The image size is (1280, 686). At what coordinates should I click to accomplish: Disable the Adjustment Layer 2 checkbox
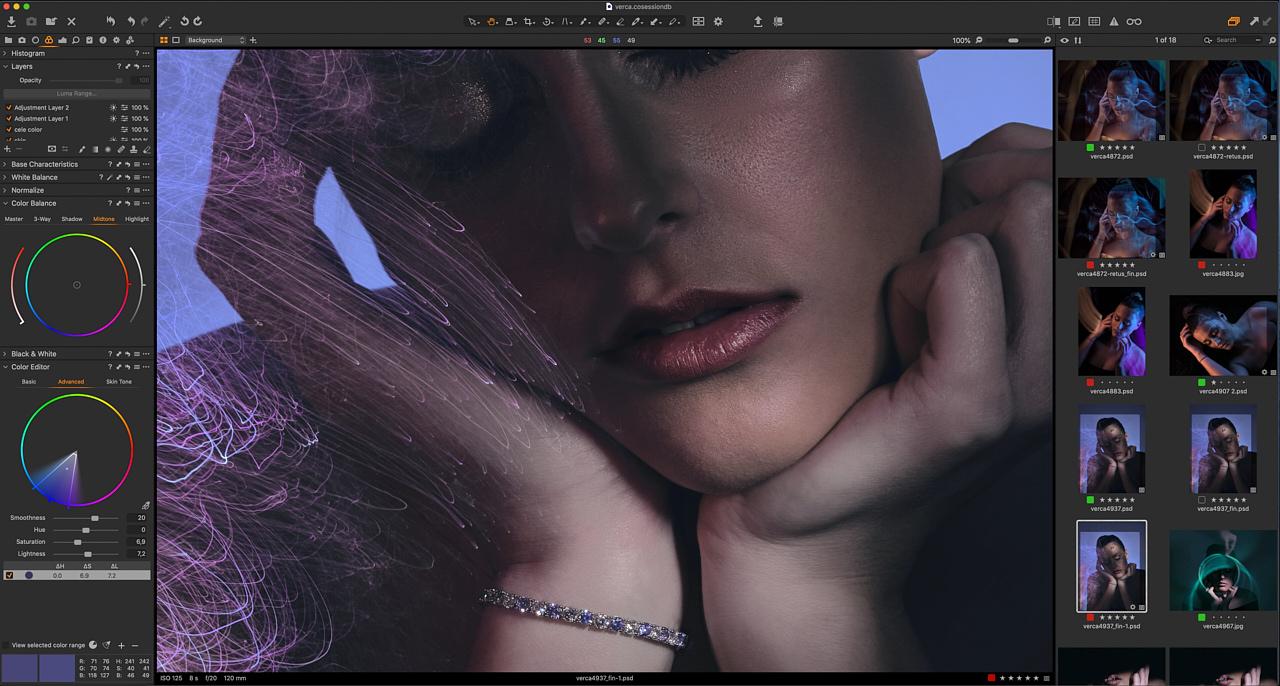(x=9, y=107)
